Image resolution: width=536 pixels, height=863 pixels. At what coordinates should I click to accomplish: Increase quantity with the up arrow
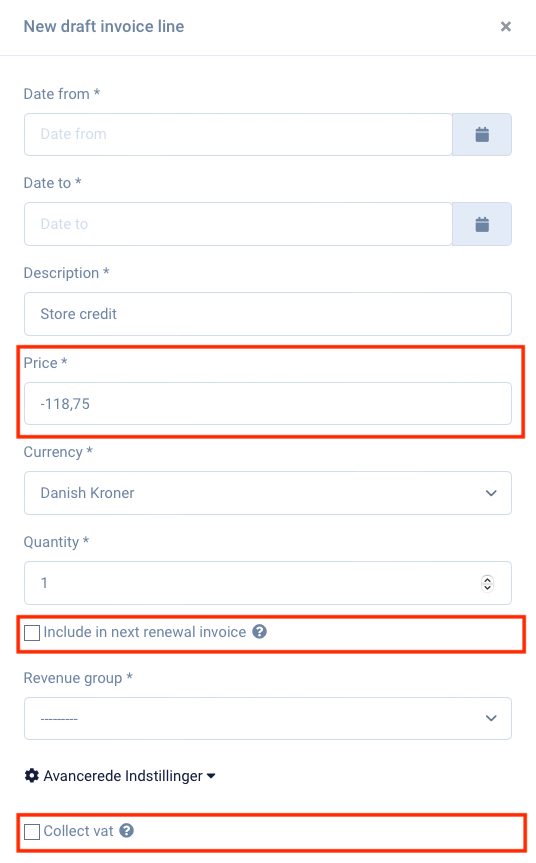point(487,579)
